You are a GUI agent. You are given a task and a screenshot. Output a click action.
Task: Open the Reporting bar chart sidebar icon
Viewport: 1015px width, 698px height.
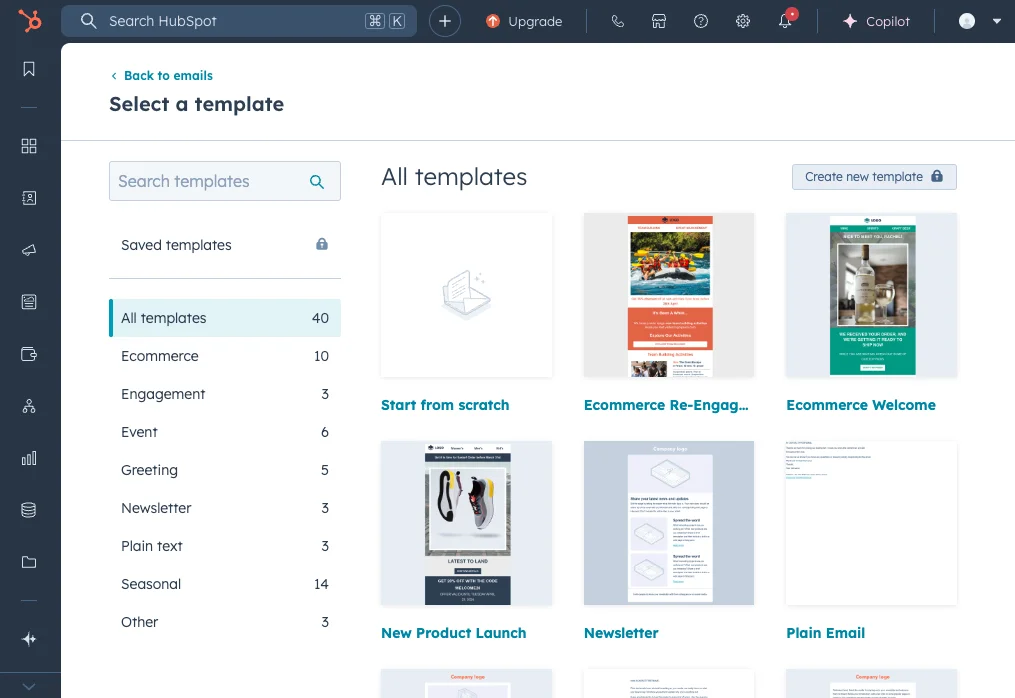[x=29, y=458]
